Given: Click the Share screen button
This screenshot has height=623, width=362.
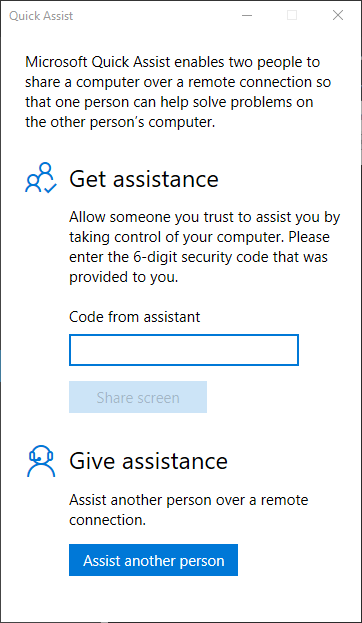Looking at the screenshot, I should point(138,397).
